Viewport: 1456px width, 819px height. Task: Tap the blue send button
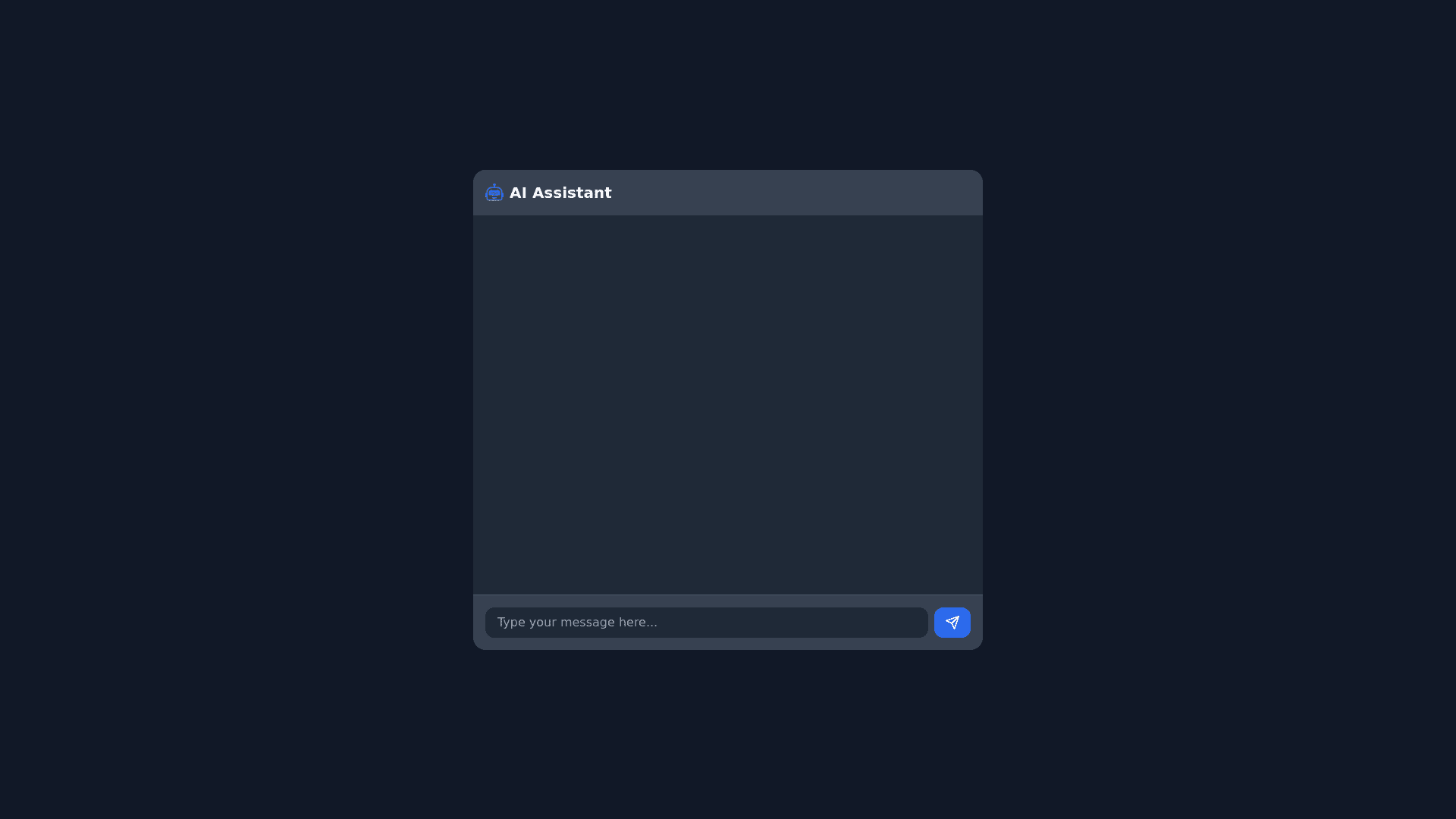[952, 623]
